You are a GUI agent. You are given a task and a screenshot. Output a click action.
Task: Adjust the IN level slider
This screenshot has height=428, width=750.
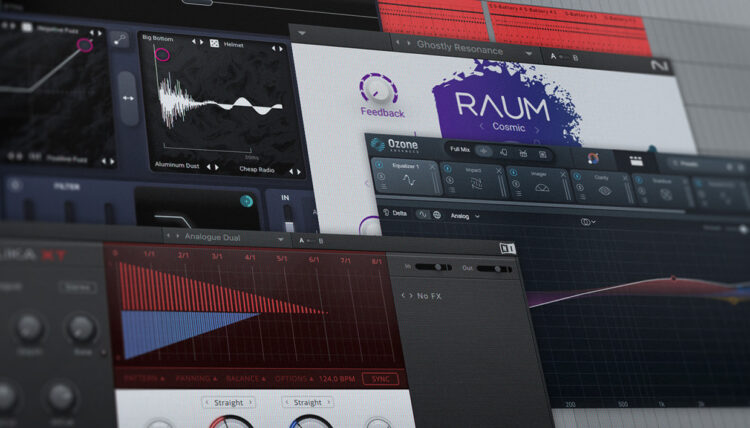tap(288, 218)
